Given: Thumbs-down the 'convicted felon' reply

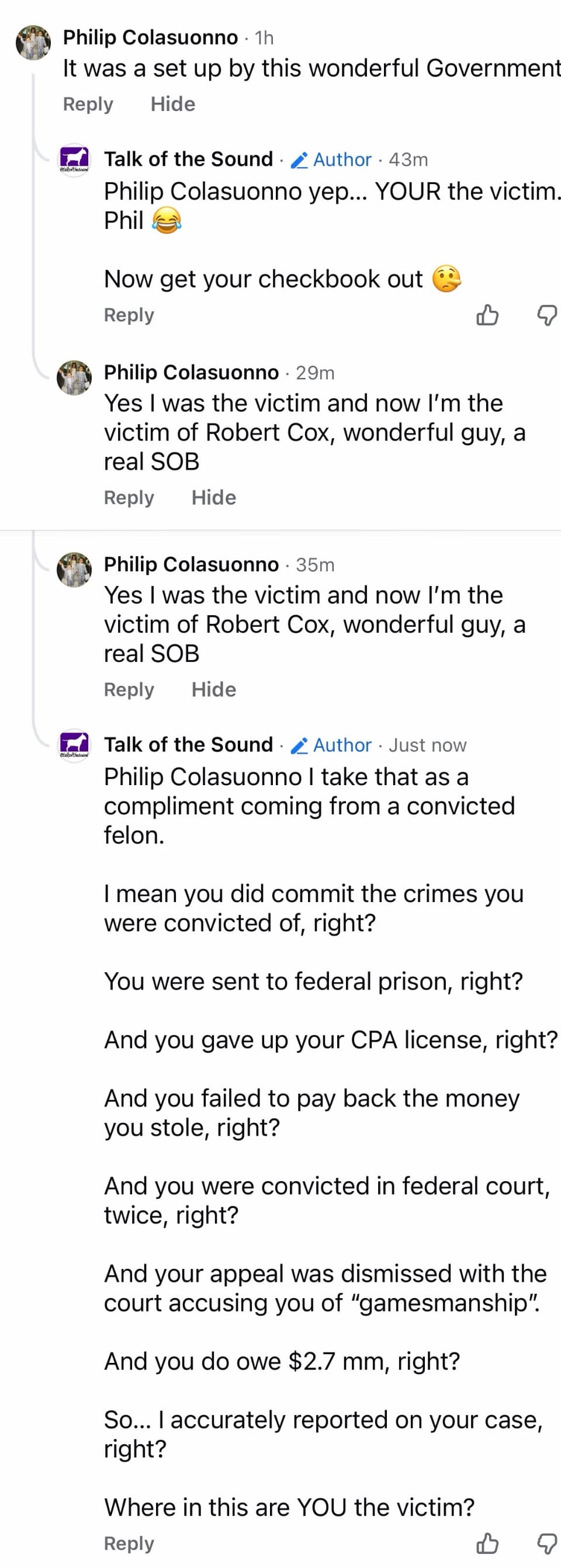Looking at the screenshot, I should click(546, 1543).
